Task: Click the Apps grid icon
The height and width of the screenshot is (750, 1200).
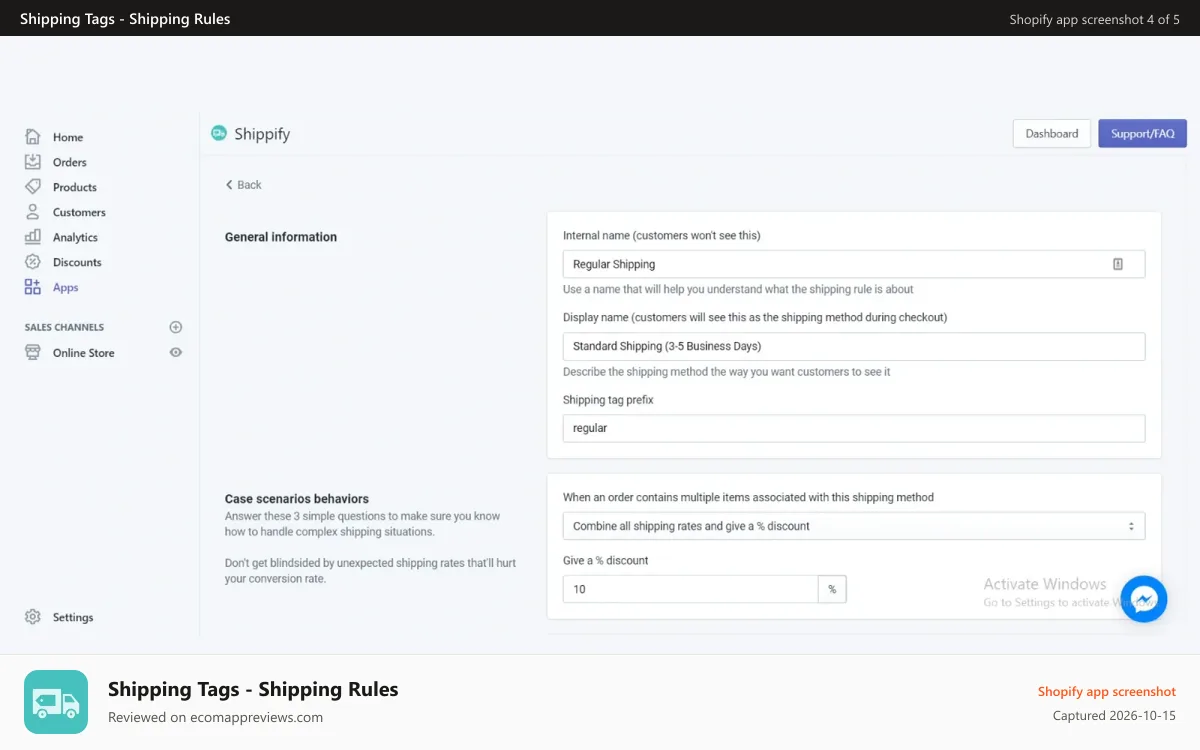Action: point(33,287)
